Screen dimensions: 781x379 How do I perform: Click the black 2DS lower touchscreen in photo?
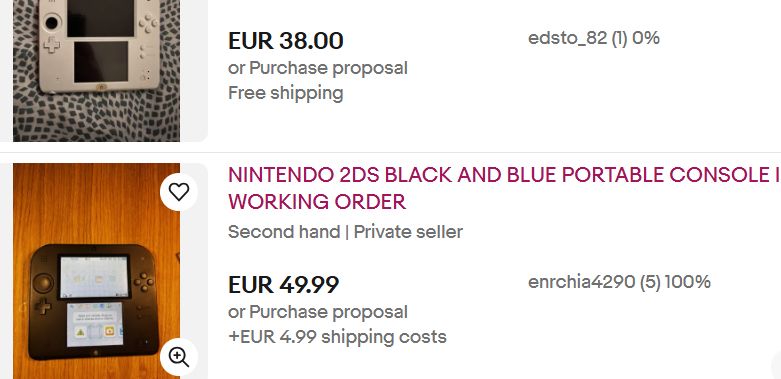(95, 324)
